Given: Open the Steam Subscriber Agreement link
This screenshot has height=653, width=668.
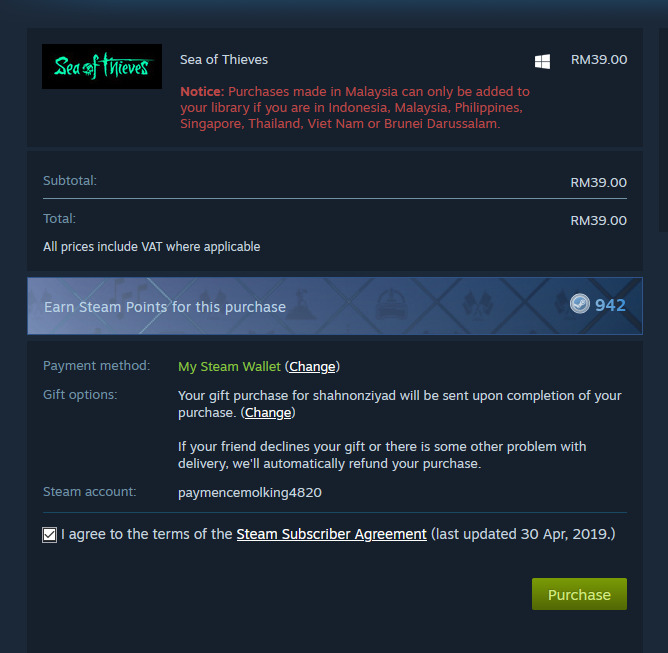Looking at the screenshot, I should point(331,534).
